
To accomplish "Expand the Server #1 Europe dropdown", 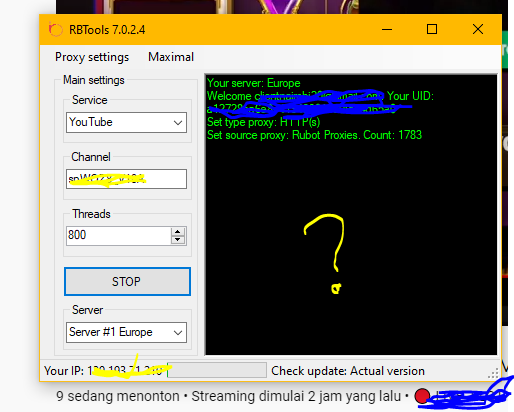I will (x=126, y=332).
